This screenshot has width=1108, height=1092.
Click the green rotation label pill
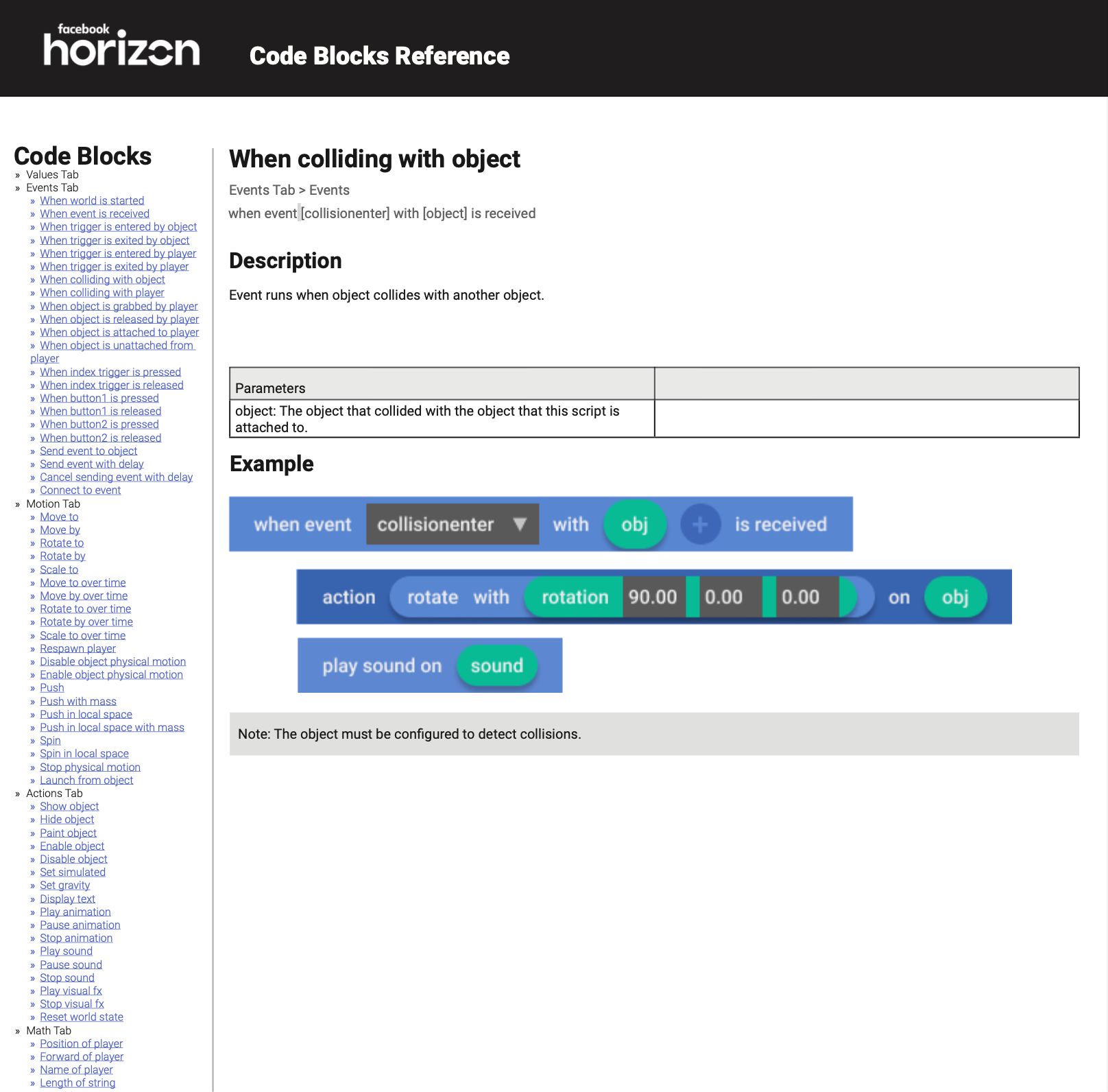575,597
